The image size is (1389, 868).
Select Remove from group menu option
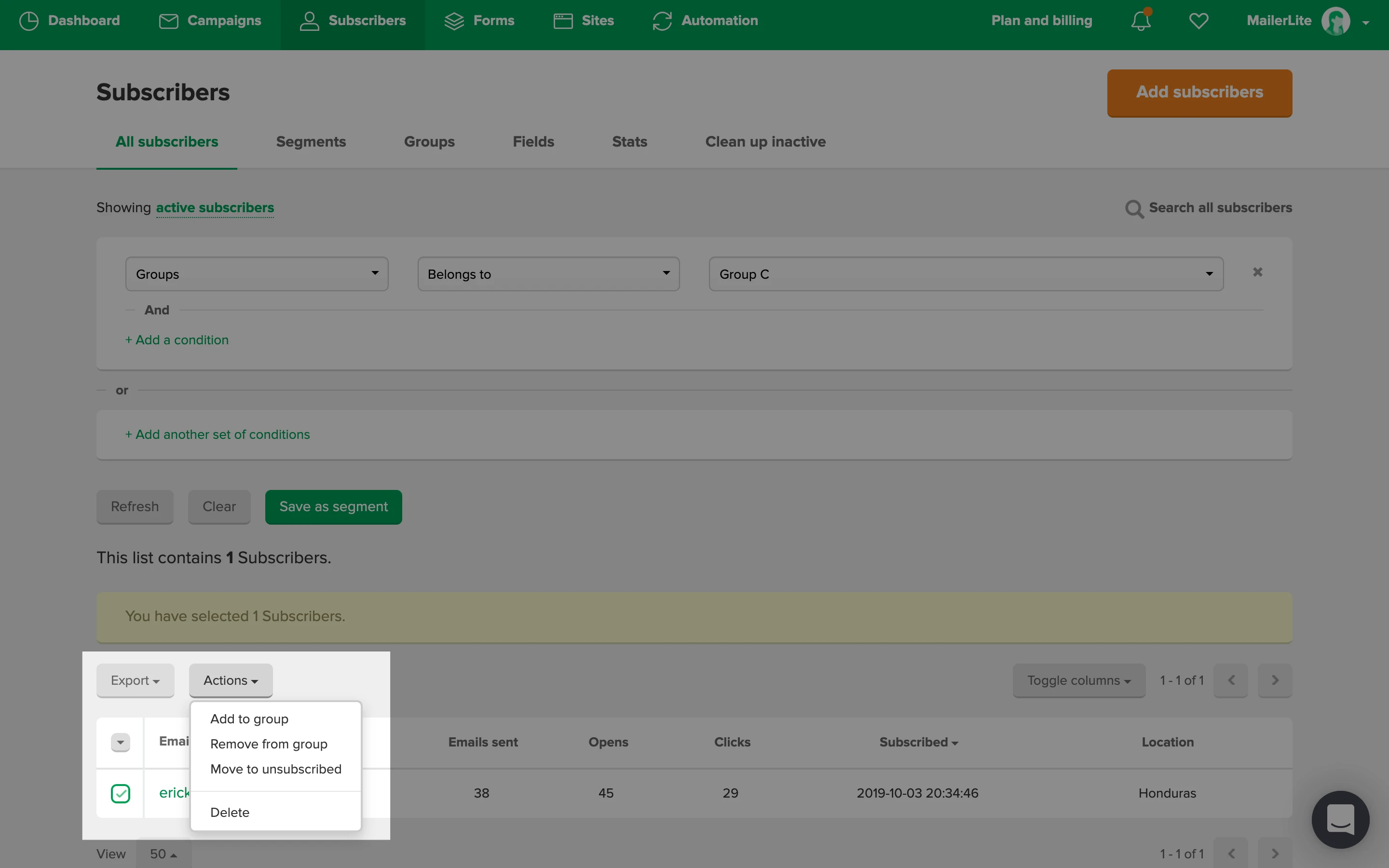269,744
